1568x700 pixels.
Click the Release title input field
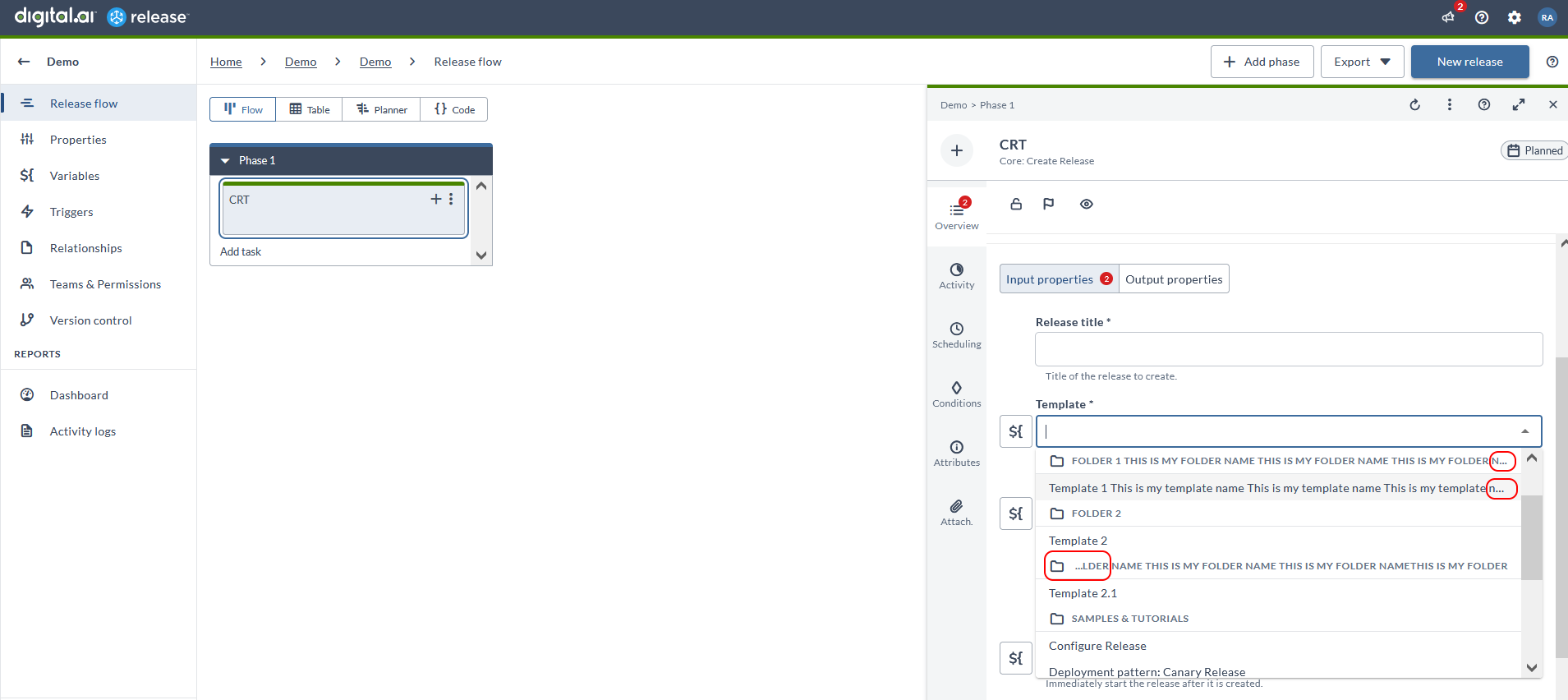click(1289, 349)
